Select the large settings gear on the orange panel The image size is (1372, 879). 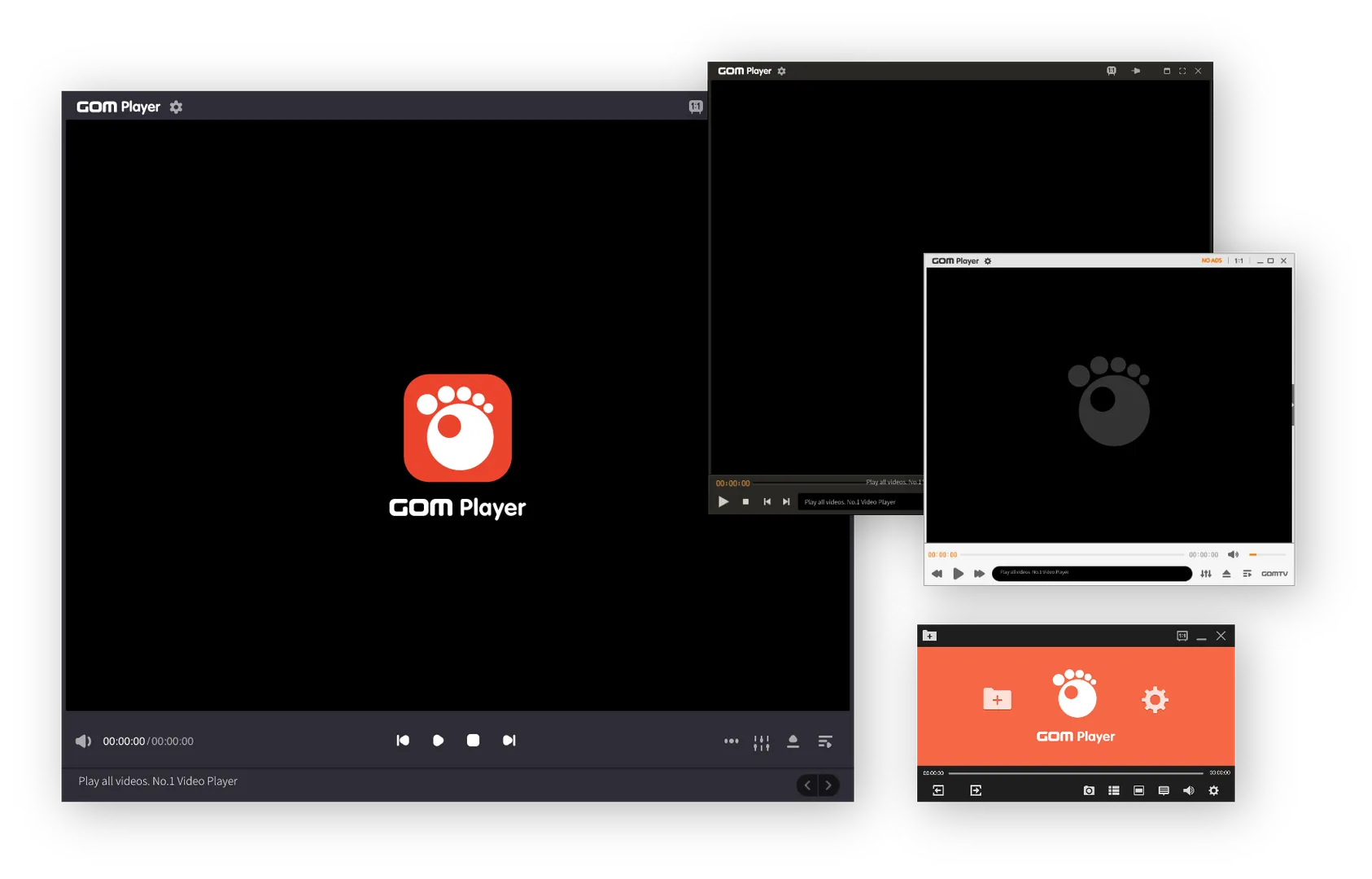coord(1155,700)
